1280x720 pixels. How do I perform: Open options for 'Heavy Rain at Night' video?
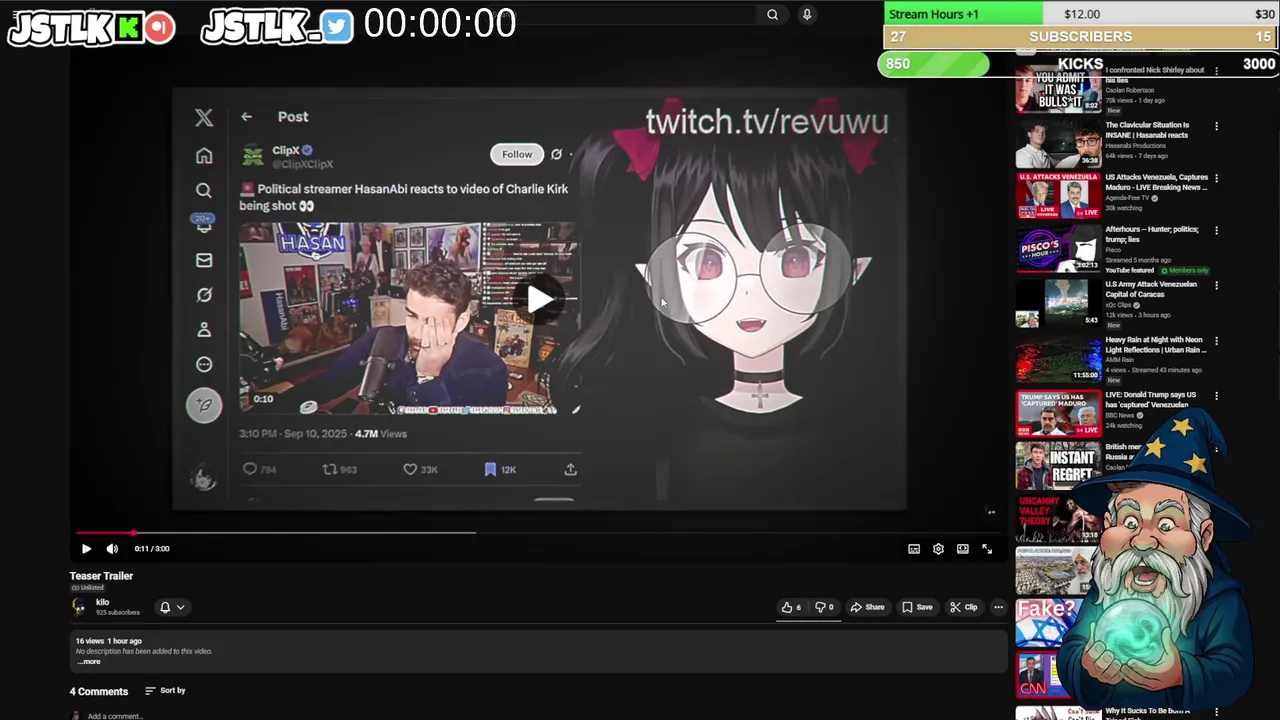(1216, 341)
